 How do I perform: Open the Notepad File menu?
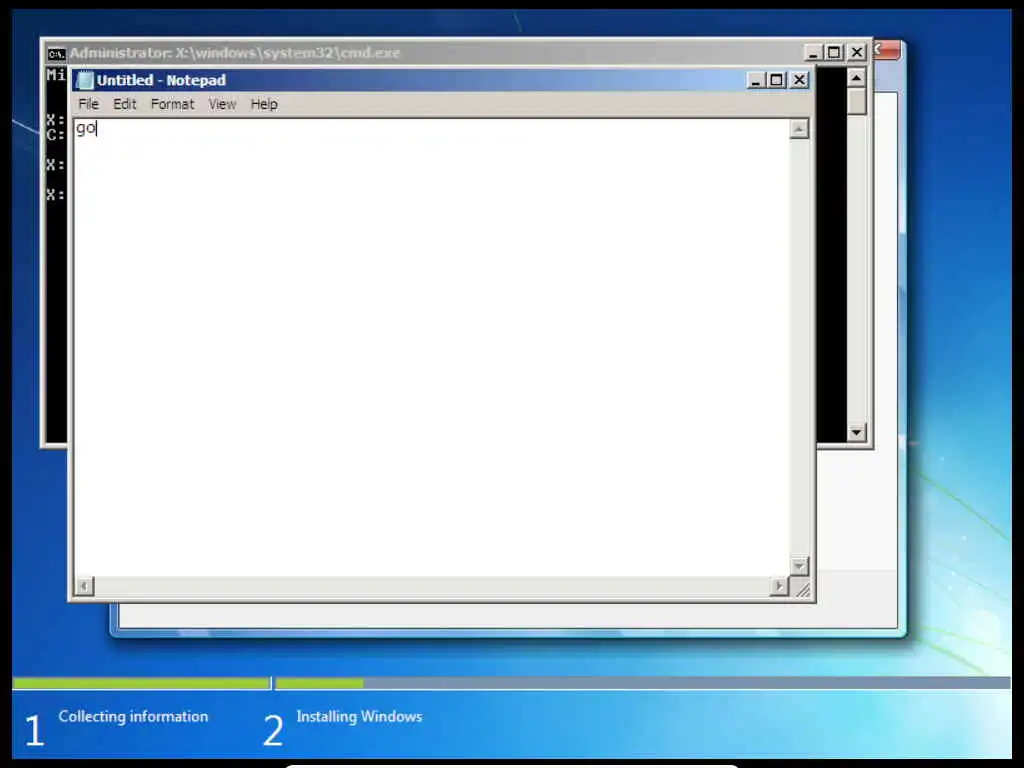(88, 104)
